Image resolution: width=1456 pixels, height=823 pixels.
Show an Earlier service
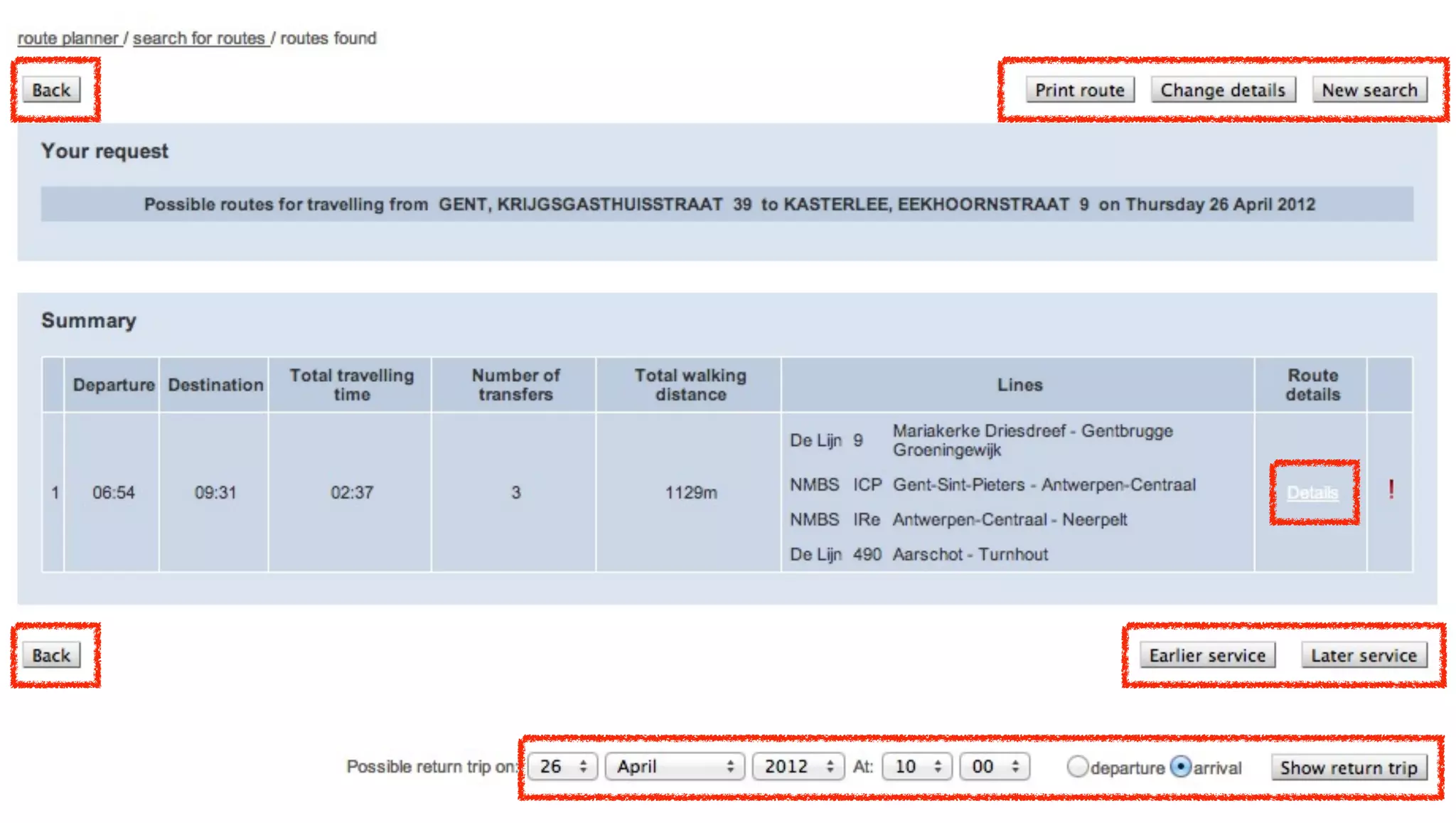point(1206,655)
